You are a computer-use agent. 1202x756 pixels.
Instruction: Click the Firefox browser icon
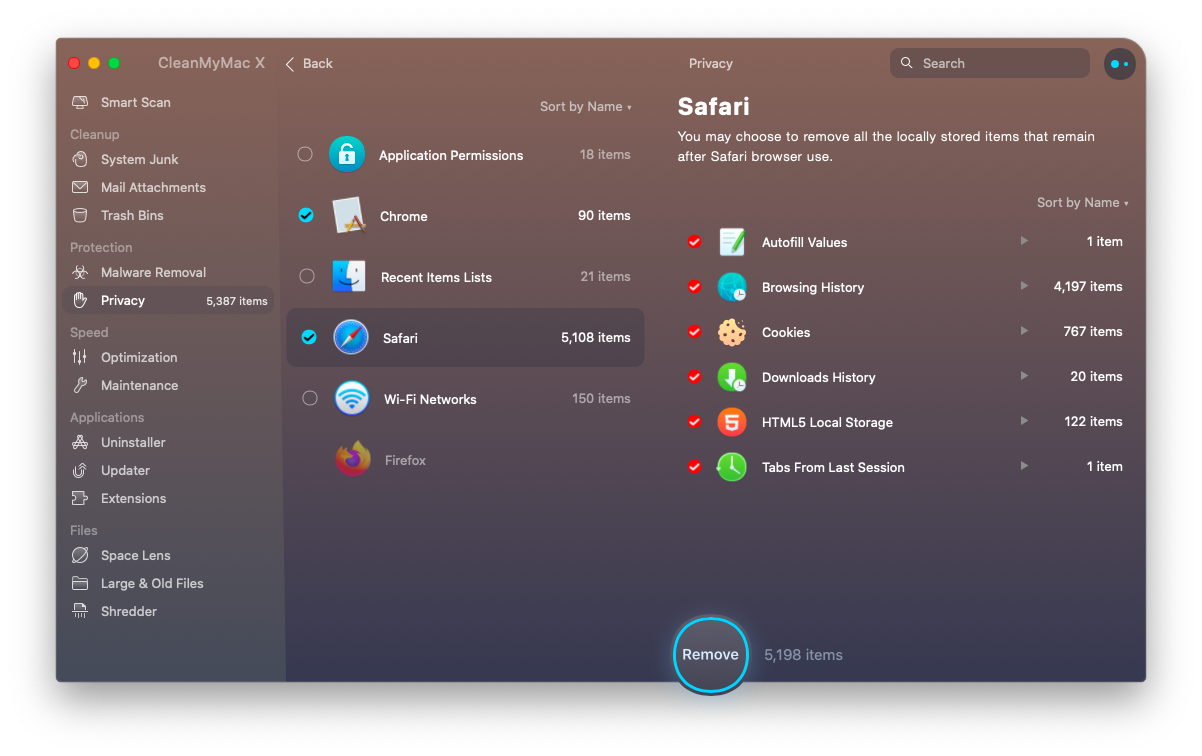click(353, 460)
